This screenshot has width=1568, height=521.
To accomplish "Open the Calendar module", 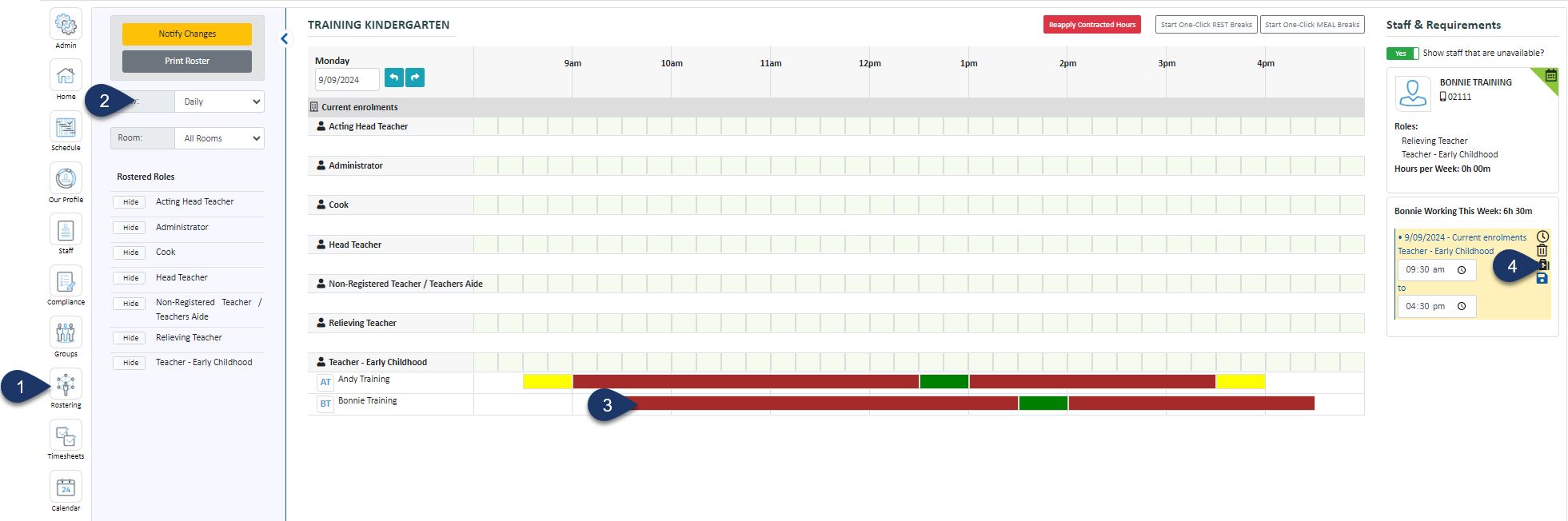I will (x=66, y=487).
